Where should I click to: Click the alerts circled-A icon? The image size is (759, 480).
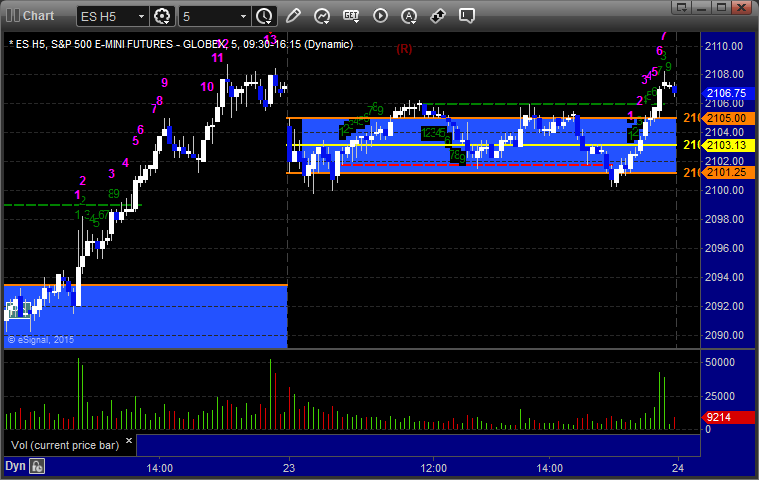[409, 16]
